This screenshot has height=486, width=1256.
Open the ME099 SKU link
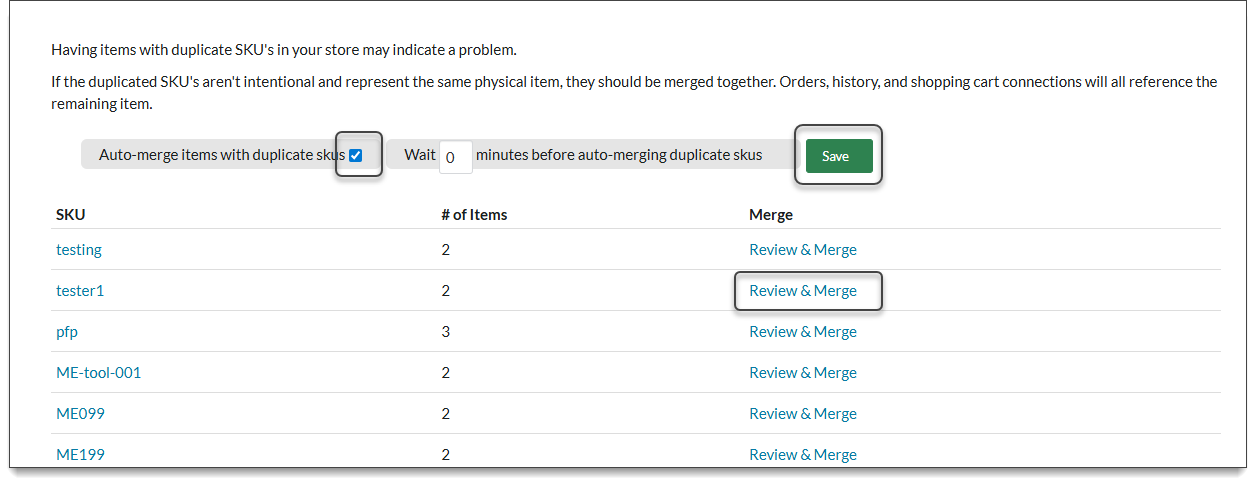click(81, 414)
